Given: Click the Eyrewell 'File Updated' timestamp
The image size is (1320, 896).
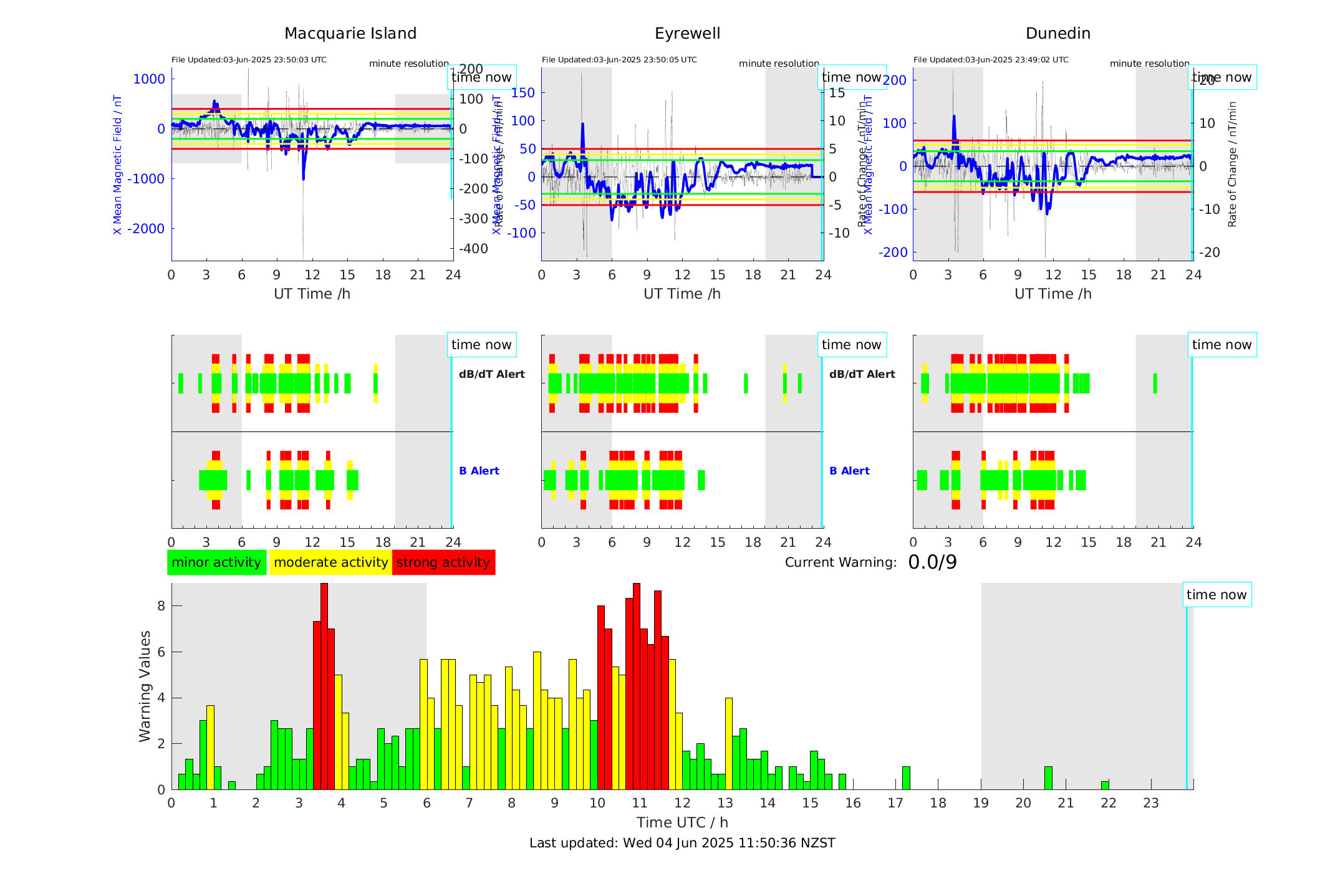Looking at the screenshot, I should [x=619, y=60].
